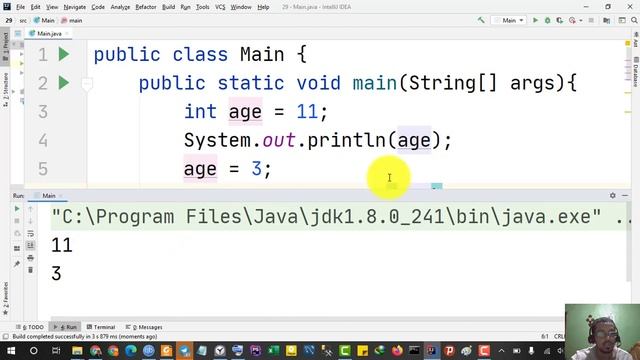Open the Navigate menu
The height and width of the screenshot is (360, 640).
click(75, 7)
